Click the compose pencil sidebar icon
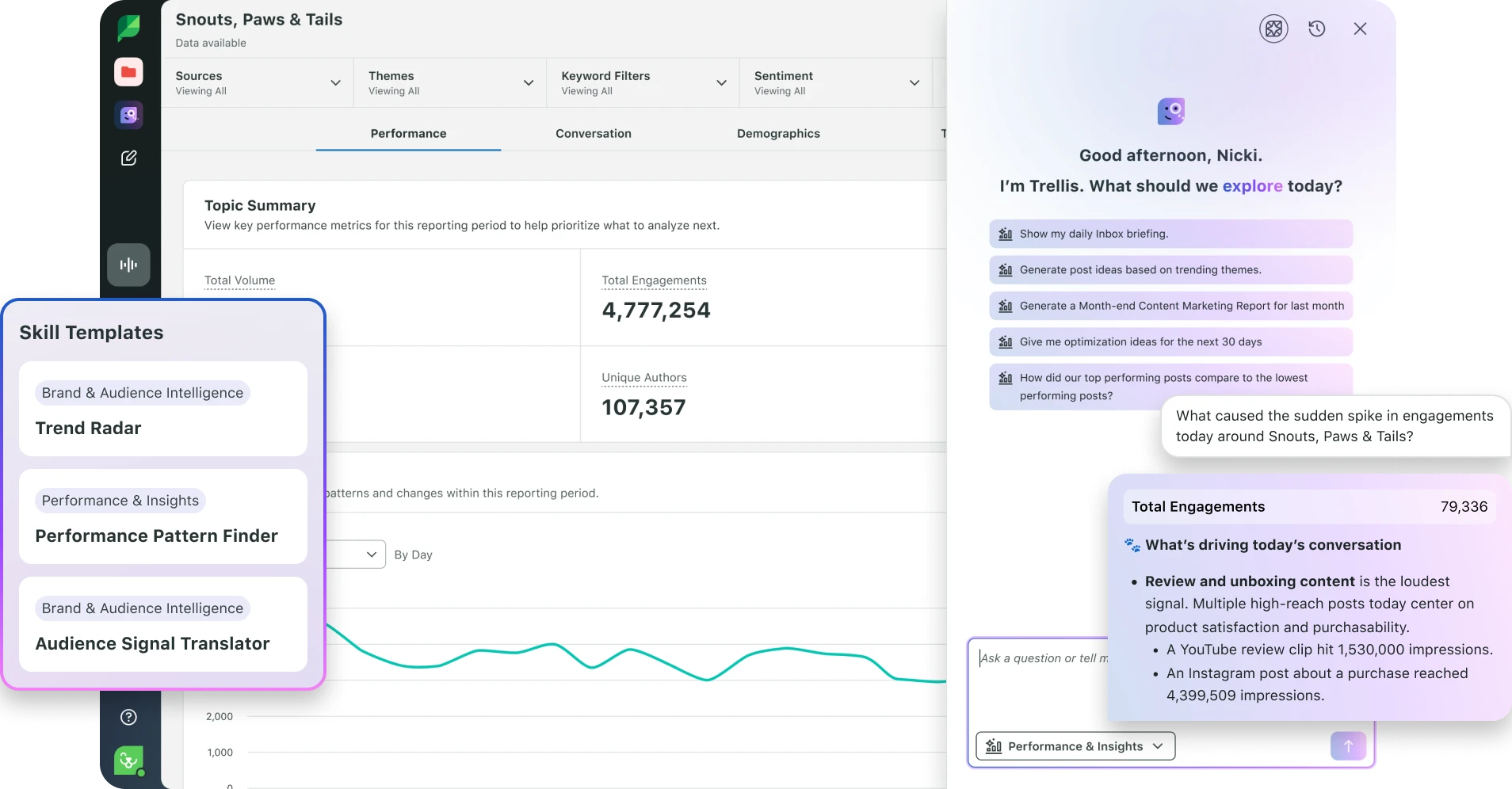1512x789 pixels. pyautogui.click(x=128, y=158)
